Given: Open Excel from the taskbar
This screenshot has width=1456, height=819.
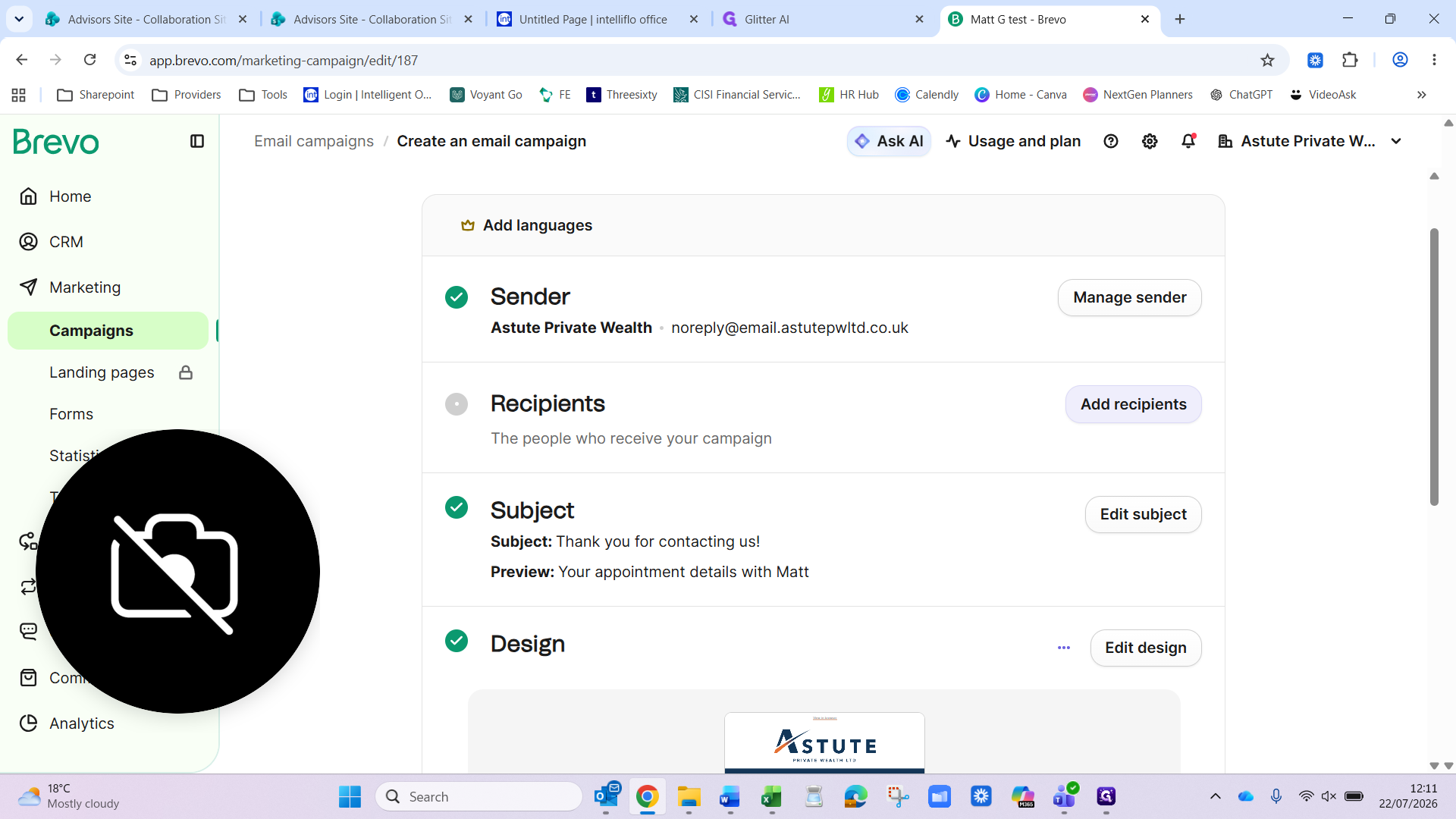Looking at the screenshot, I should [771, 796].
